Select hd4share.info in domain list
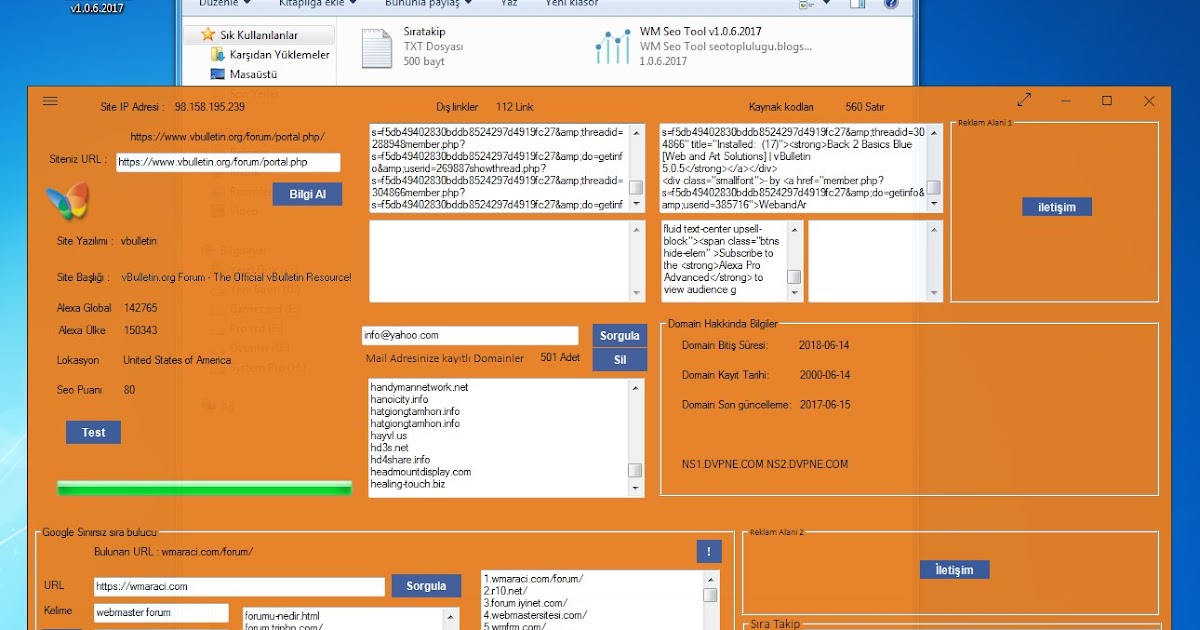This screenshot has height=630, width=1200. click(x=400, y=460)
